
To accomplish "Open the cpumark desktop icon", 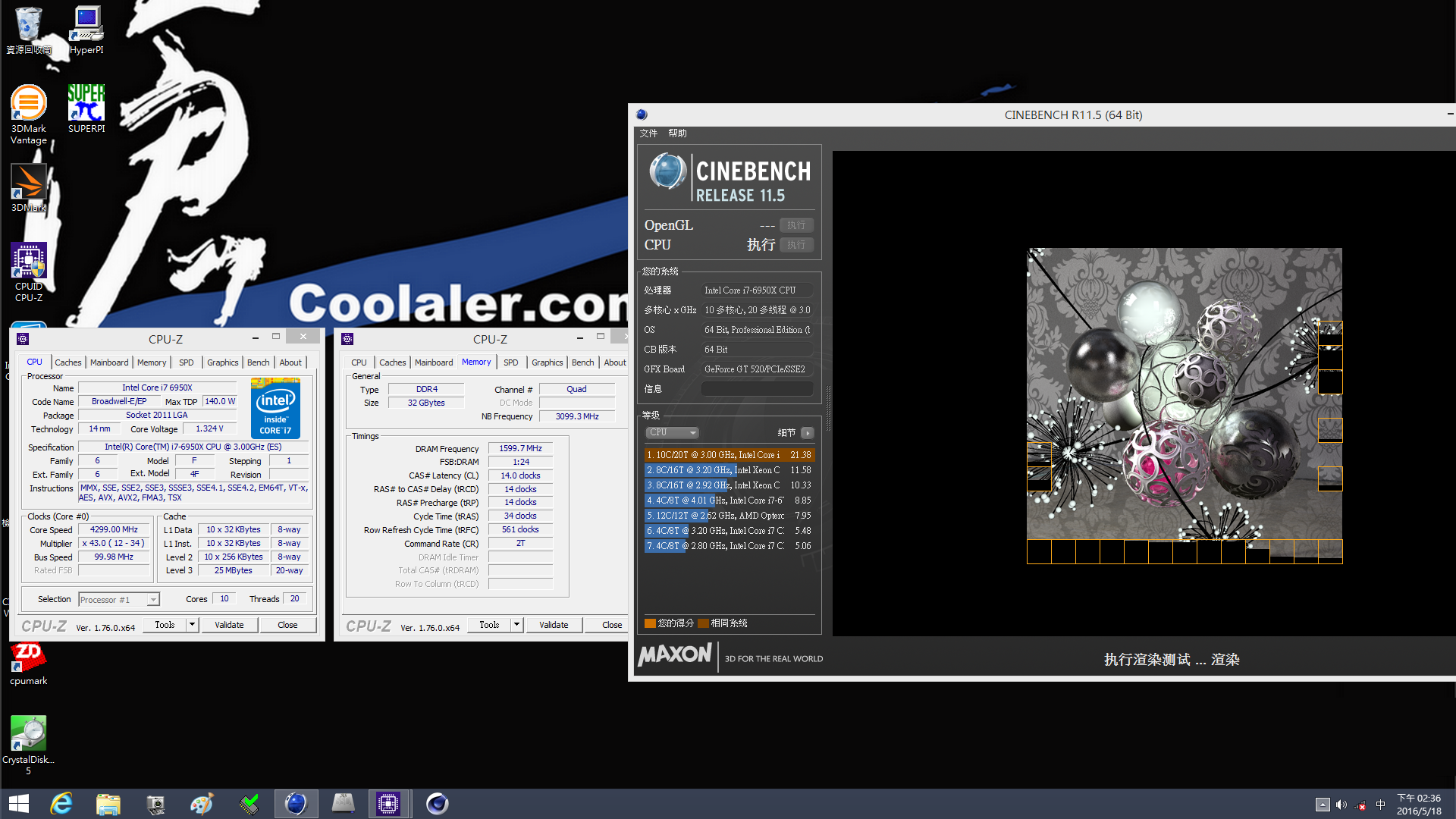I will click(29, 664).
